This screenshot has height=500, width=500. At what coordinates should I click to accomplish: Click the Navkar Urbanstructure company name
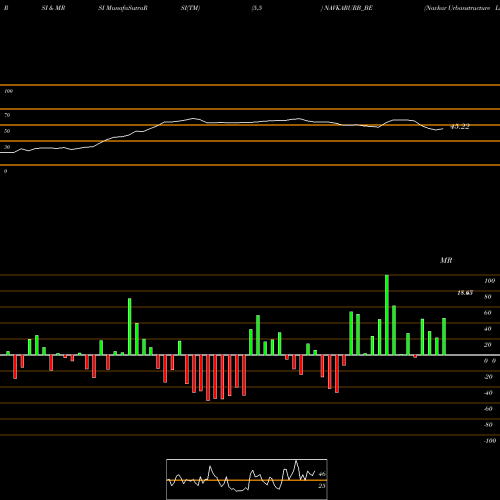[x=457, y=8]
